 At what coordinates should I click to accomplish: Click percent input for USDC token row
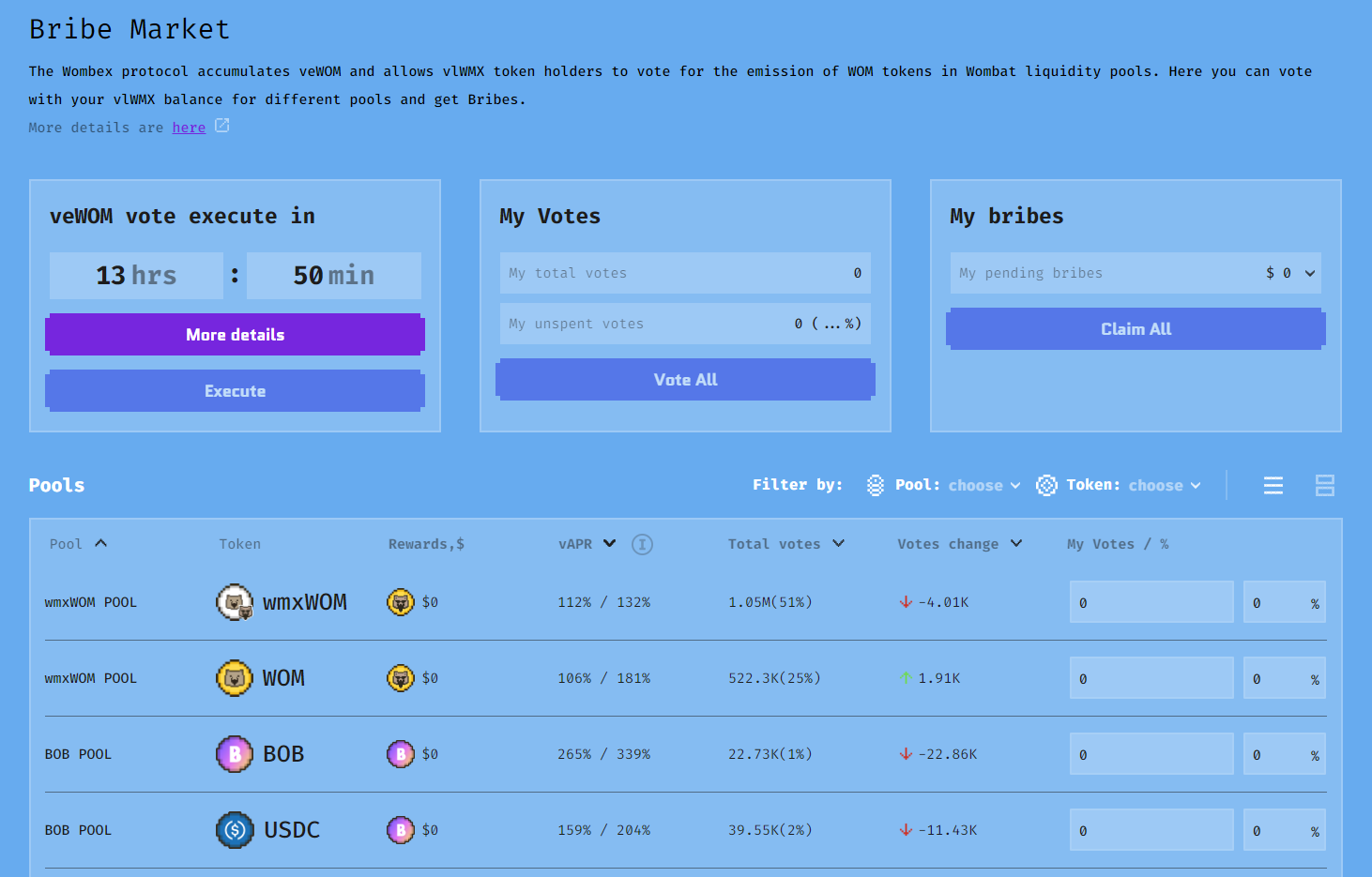(x=1285, y=830)
